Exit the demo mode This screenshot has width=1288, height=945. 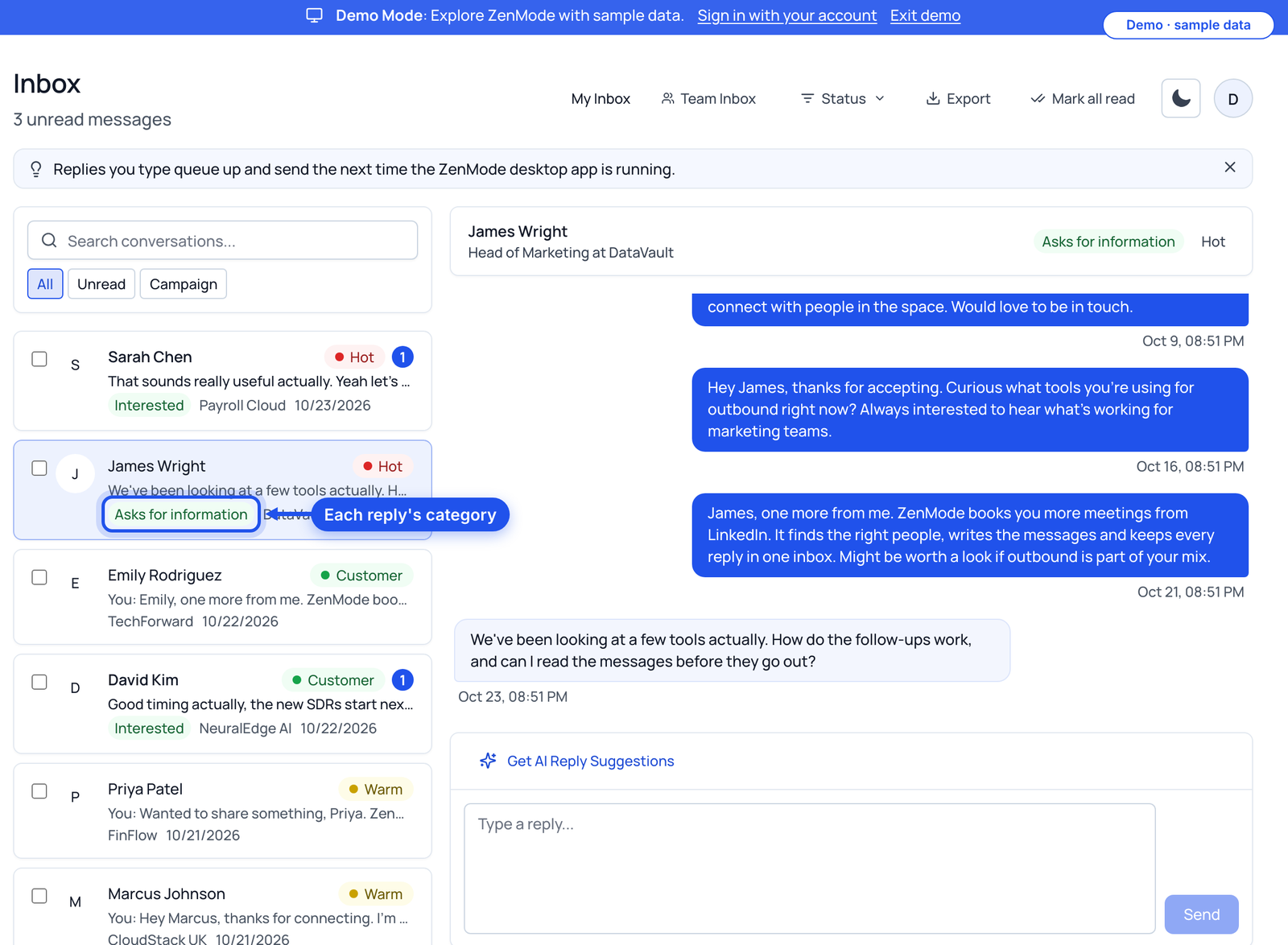(925, 15)
